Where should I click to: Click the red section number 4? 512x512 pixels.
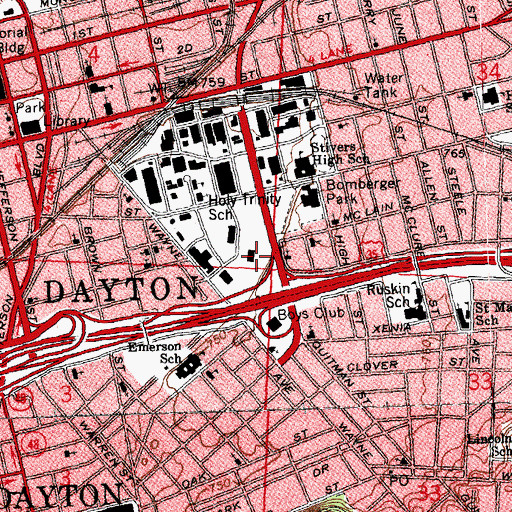[x=94, y=55]
